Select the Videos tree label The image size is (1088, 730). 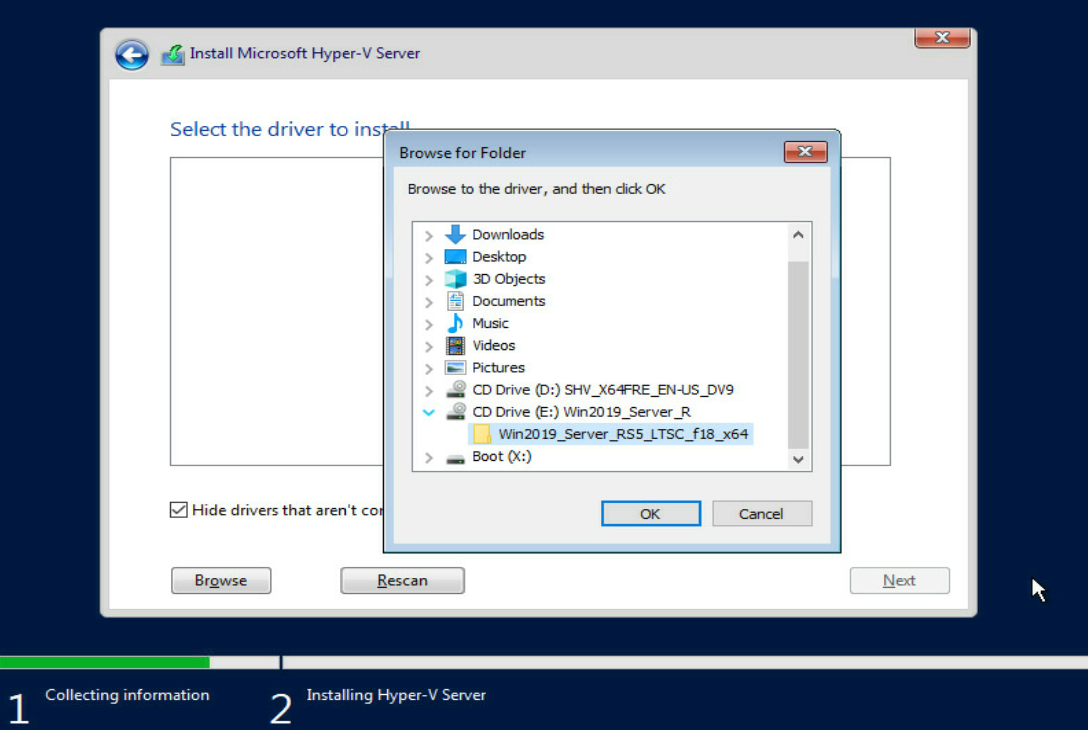(493, 346)
